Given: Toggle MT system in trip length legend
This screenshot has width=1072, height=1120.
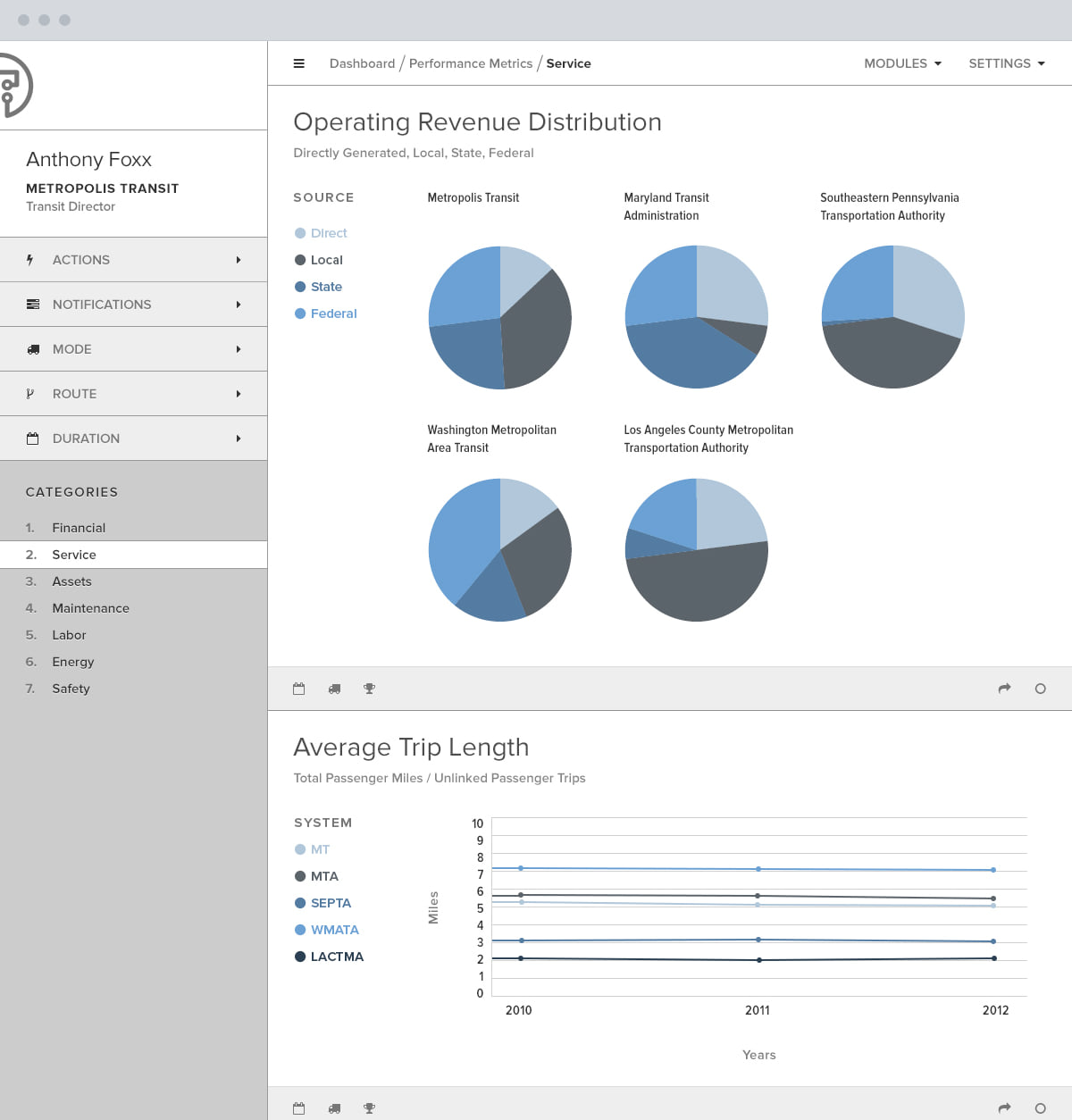Looking at the screenshot, I should tap(313, 849).
